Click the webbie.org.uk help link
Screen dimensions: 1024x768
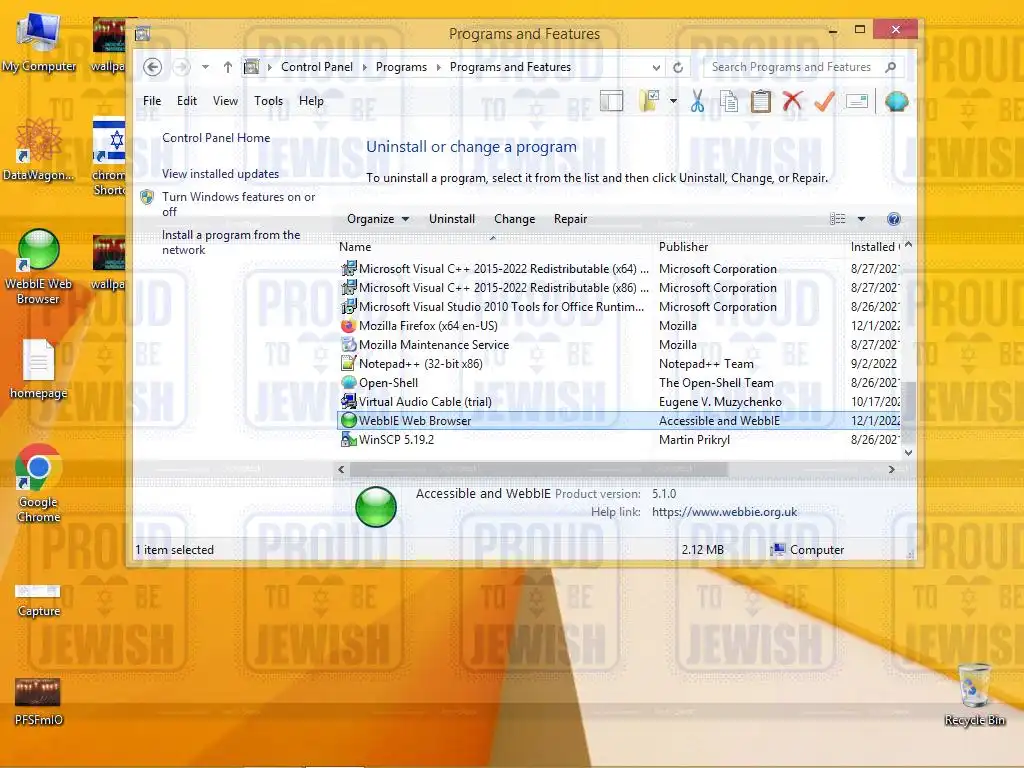coord(724,512)
